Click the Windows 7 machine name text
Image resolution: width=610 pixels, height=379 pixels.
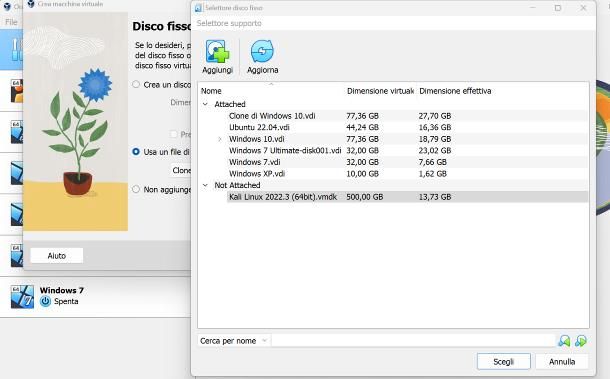coord(61,290)
